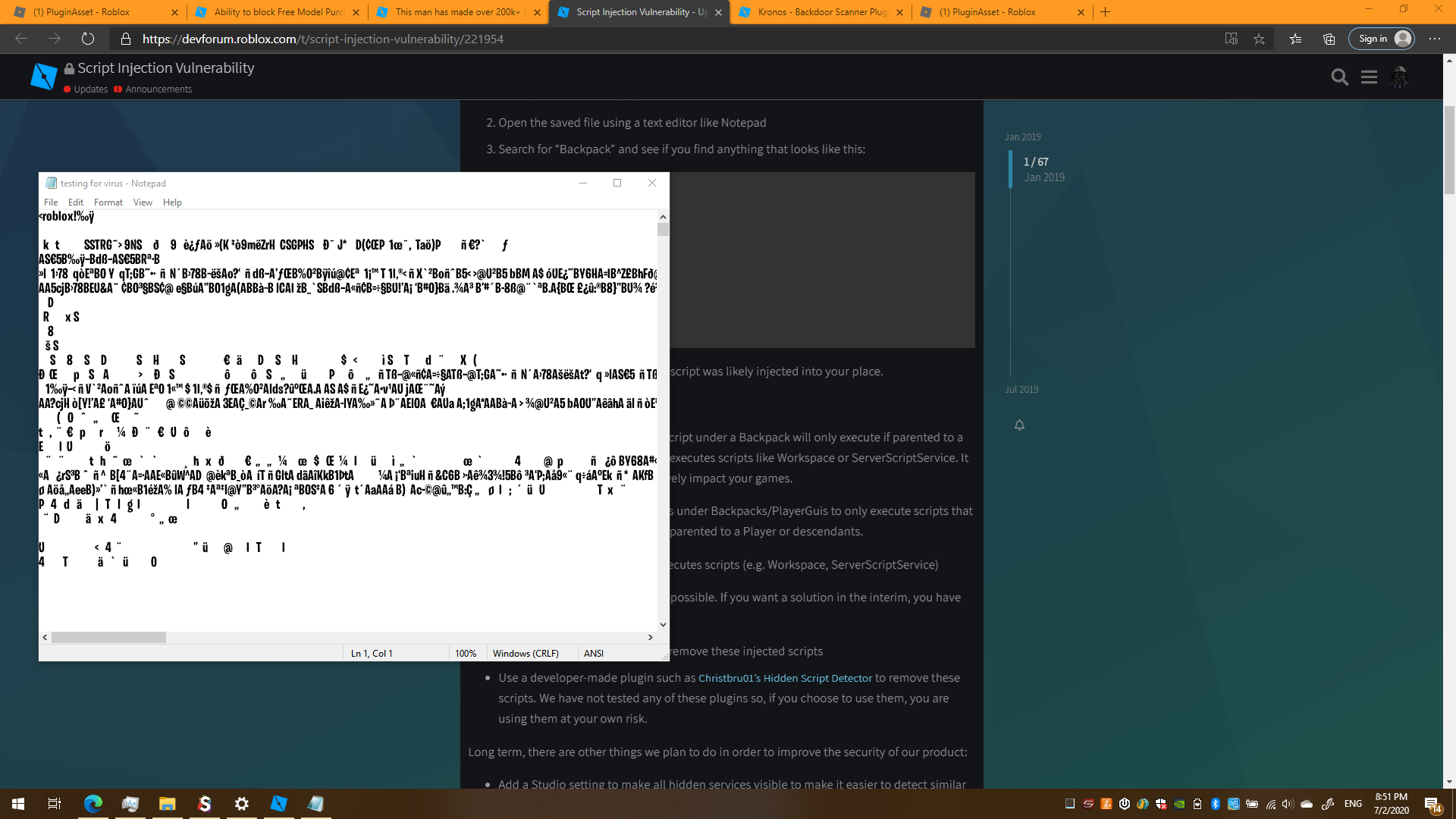Open the DevForum hamburger menu
Viewport: 1456px width, 819px height.
(x=1369, y=77)
